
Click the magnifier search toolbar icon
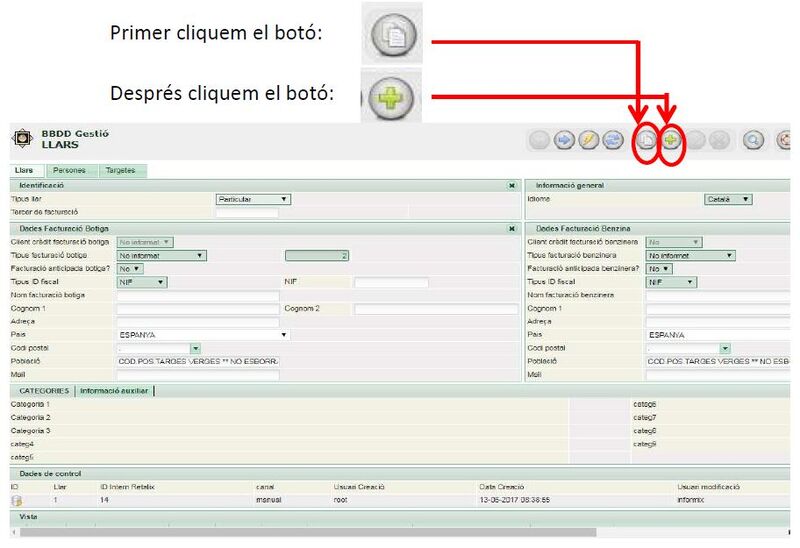(x=752, y=141)
